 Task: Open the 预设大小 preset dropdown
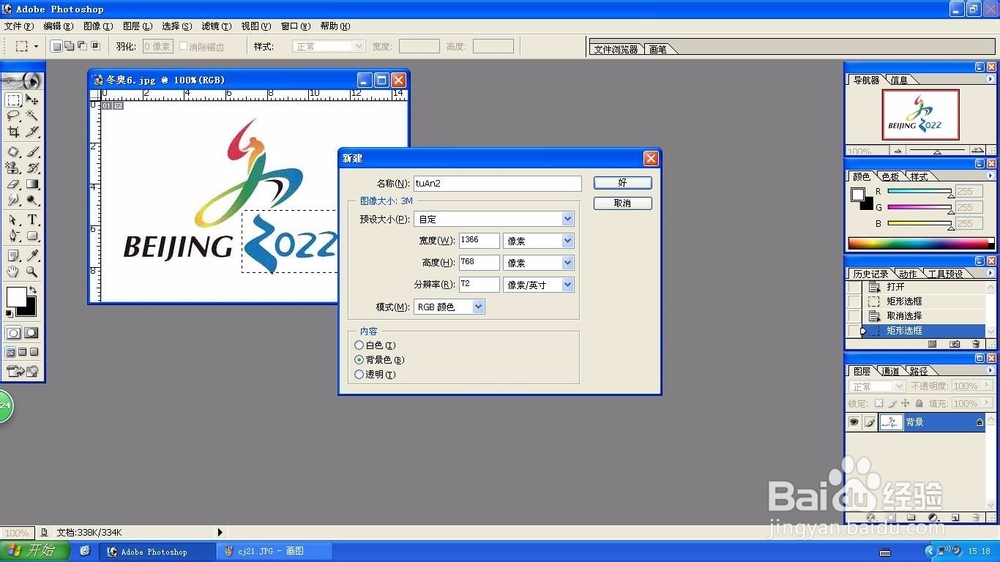coord(567,219)
